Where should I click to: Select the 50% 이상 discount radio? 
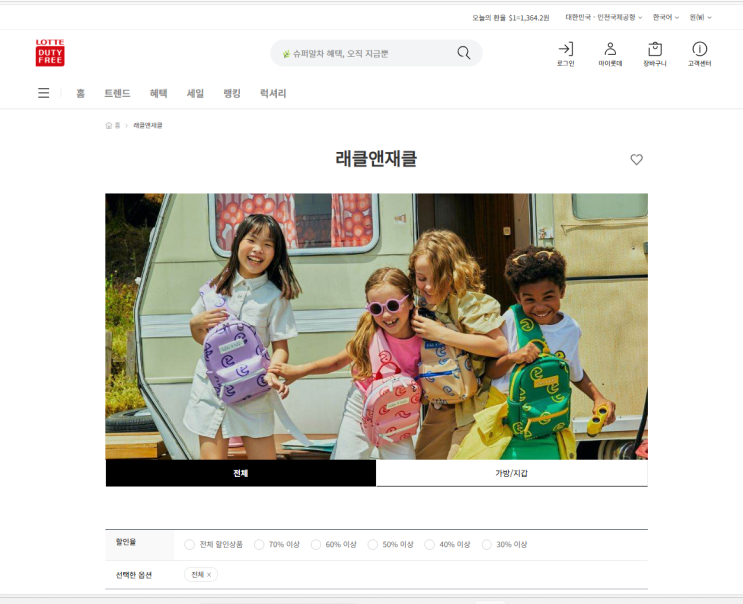[373, 544]
